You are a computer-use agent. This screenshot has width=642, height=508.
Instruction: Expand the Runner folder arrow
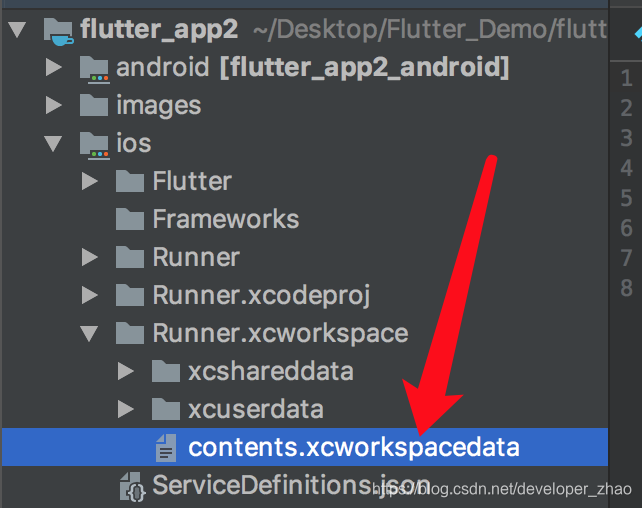click(90, 257)
